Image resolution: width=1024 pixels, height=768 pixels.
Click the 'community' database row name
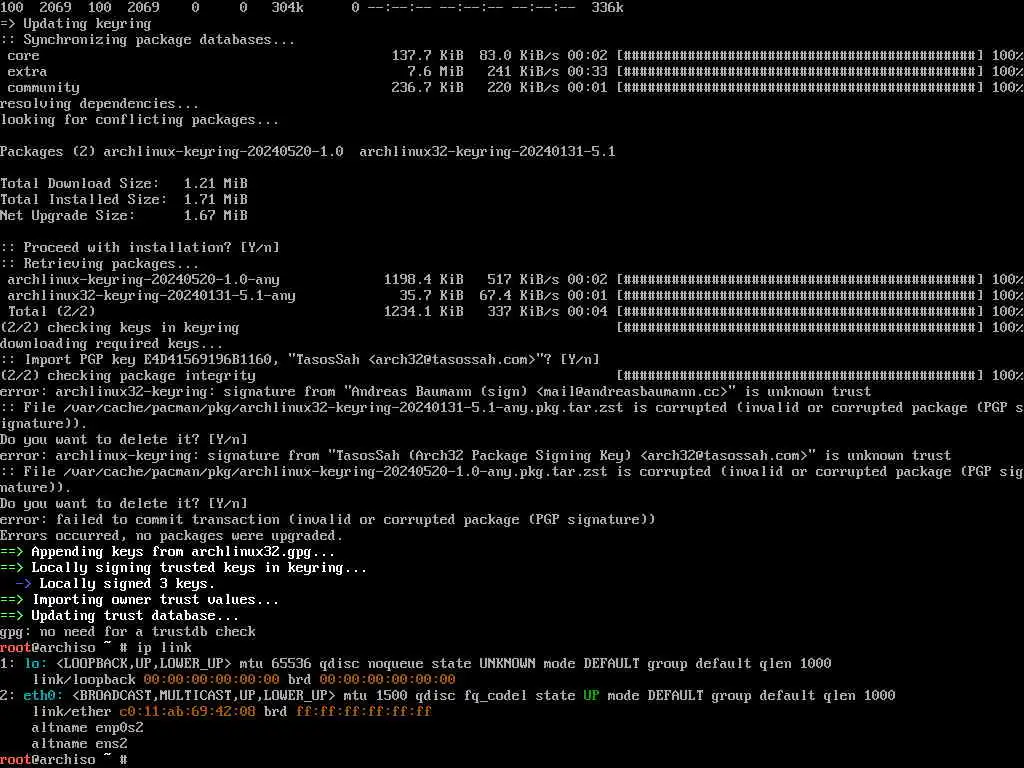43,88
